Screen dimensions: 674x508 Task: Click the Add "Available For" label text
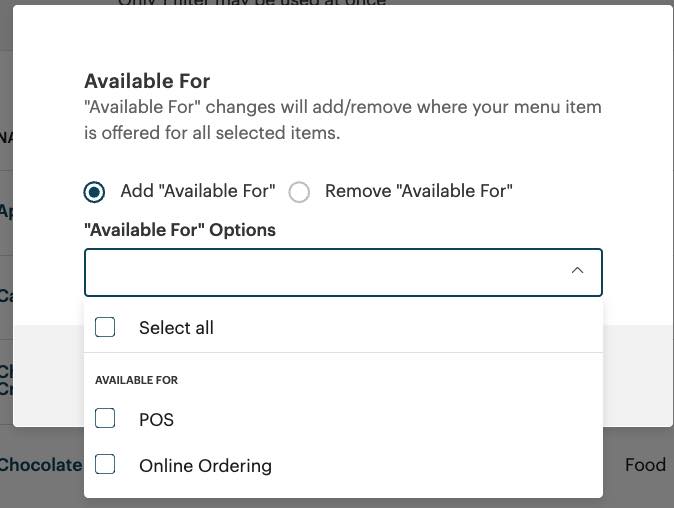click(197, 191)
